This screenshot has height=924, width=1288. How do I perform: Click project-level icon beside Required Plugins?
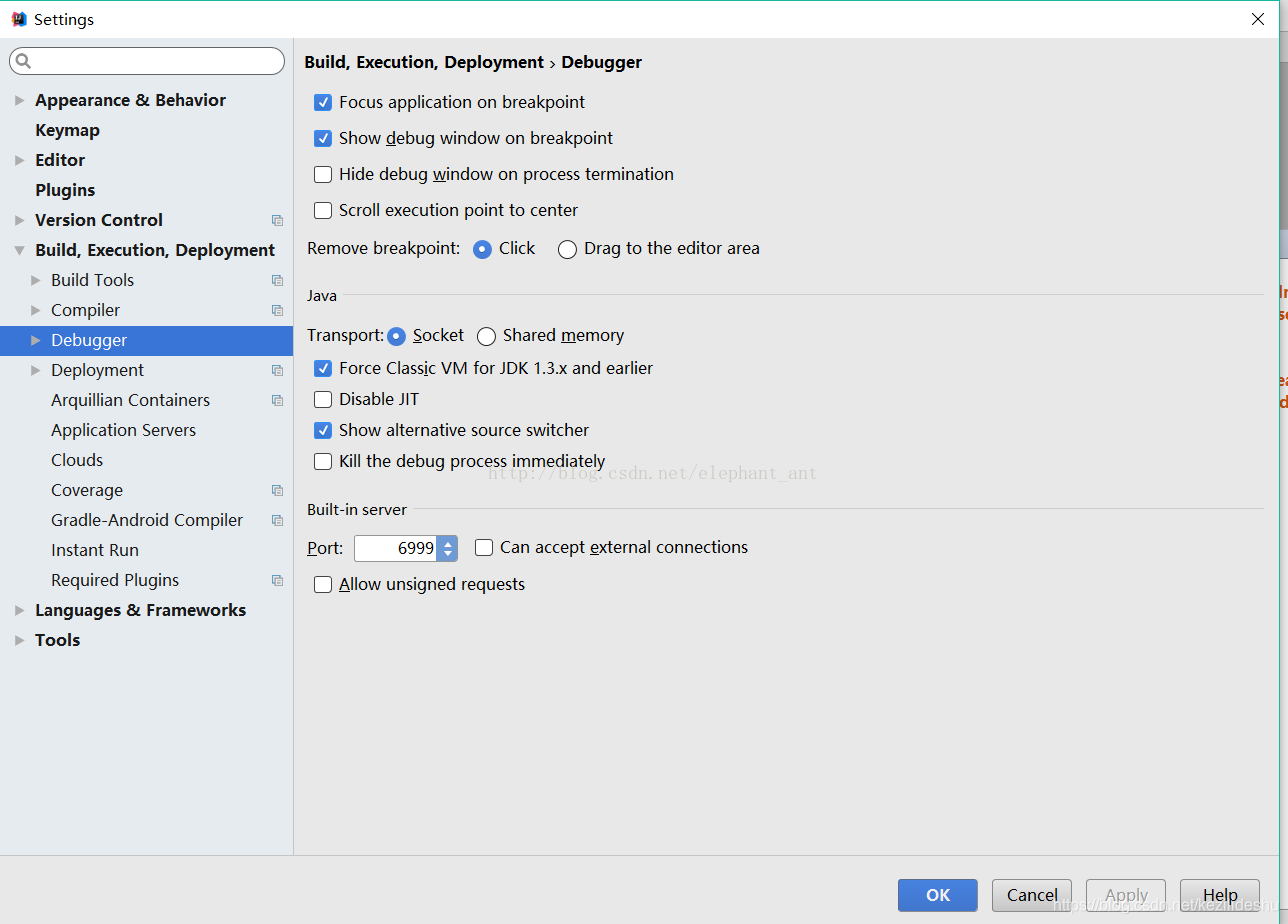pyautogui.click(x=277, y=580)
